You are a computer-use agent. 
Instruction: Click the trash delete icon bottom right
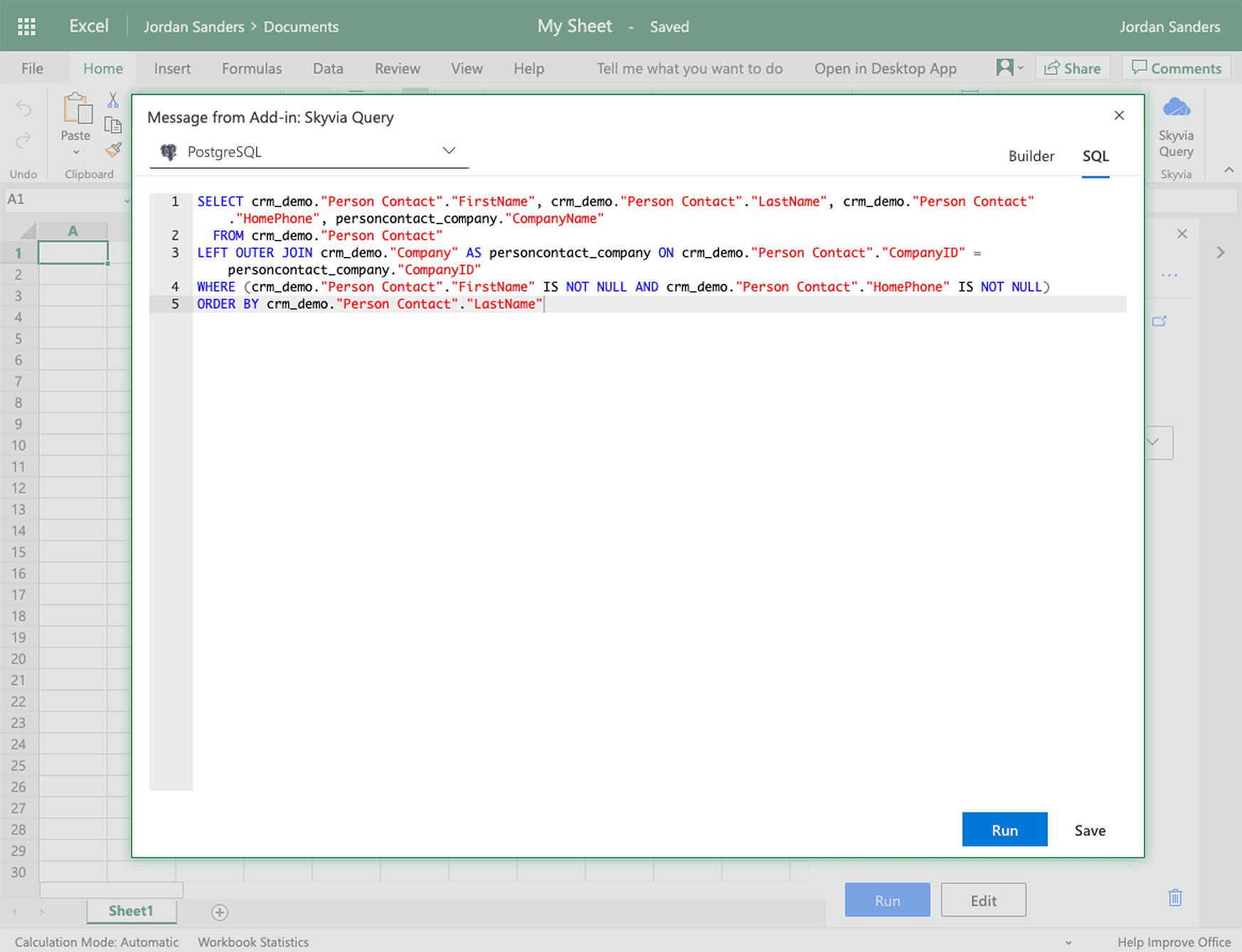[1174, 897]
